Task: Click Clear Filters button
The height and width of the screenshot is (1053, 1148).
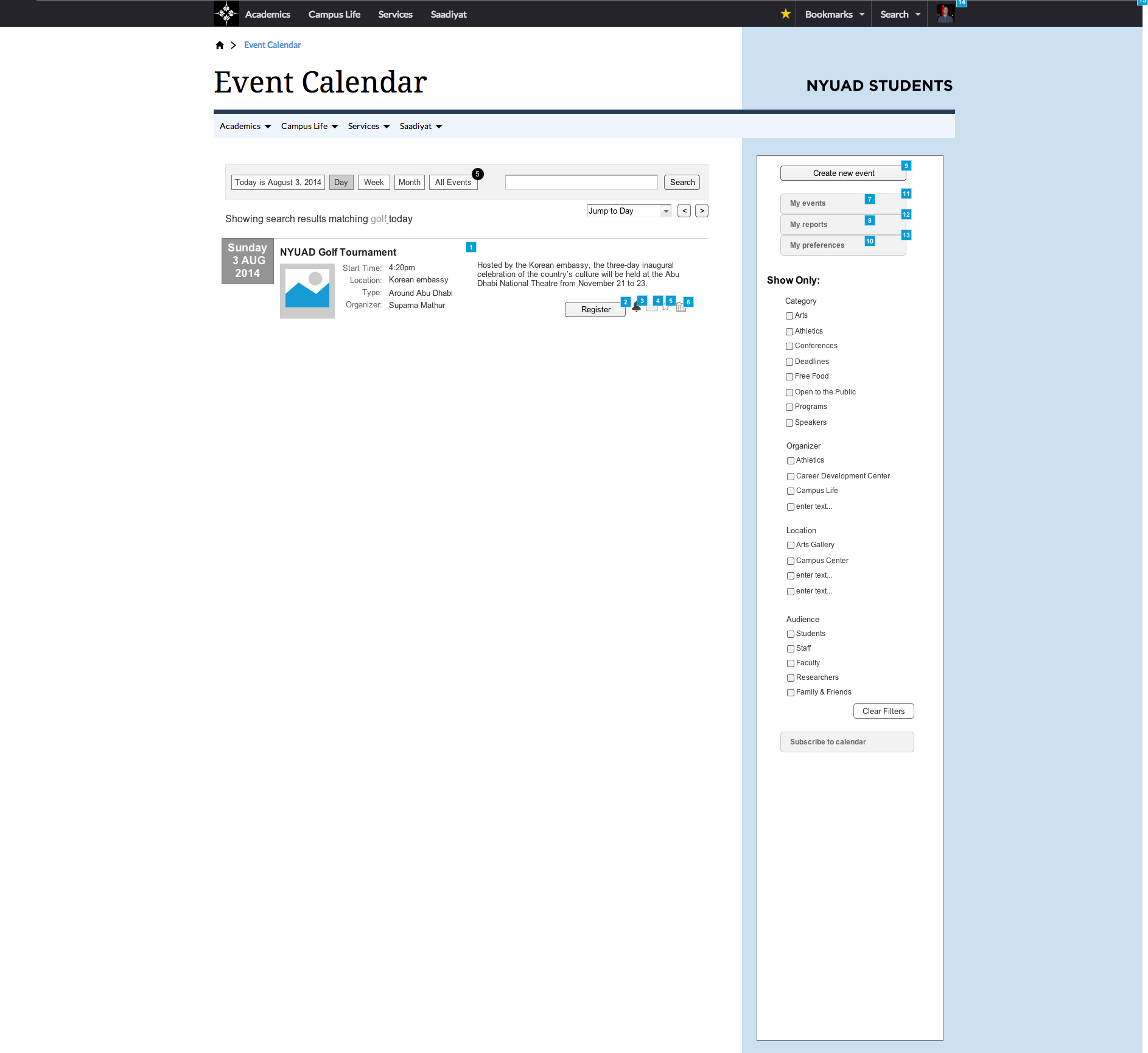Action: click(883, 711)
